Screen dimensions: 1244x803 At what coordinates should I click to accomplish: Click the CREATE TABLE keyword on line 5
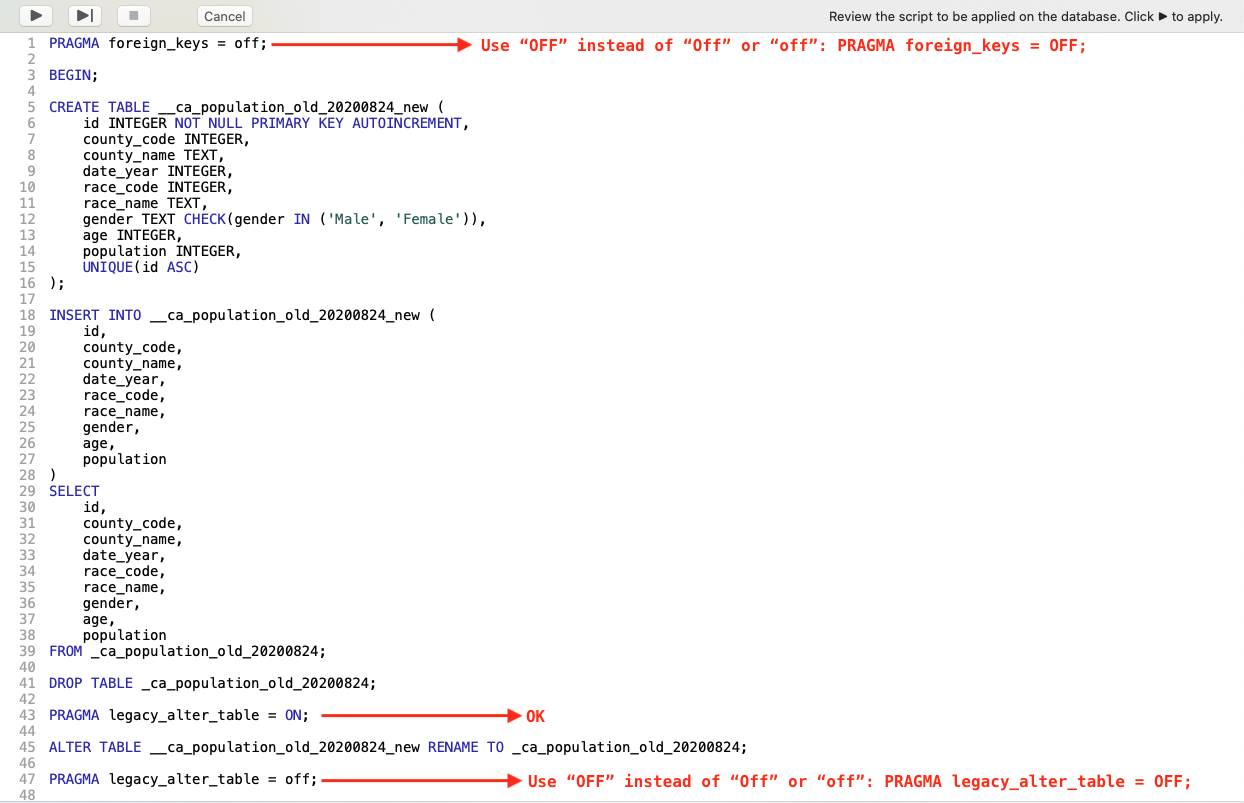point(98,107)
